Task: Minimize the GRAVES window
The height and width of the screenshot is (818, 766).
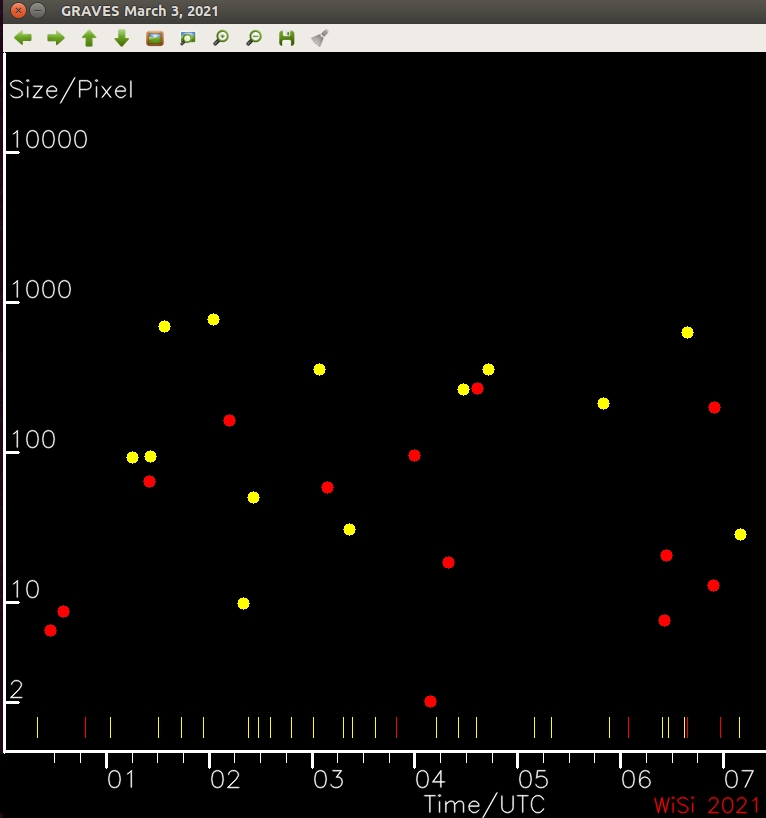Action: (x=38, y=10)
